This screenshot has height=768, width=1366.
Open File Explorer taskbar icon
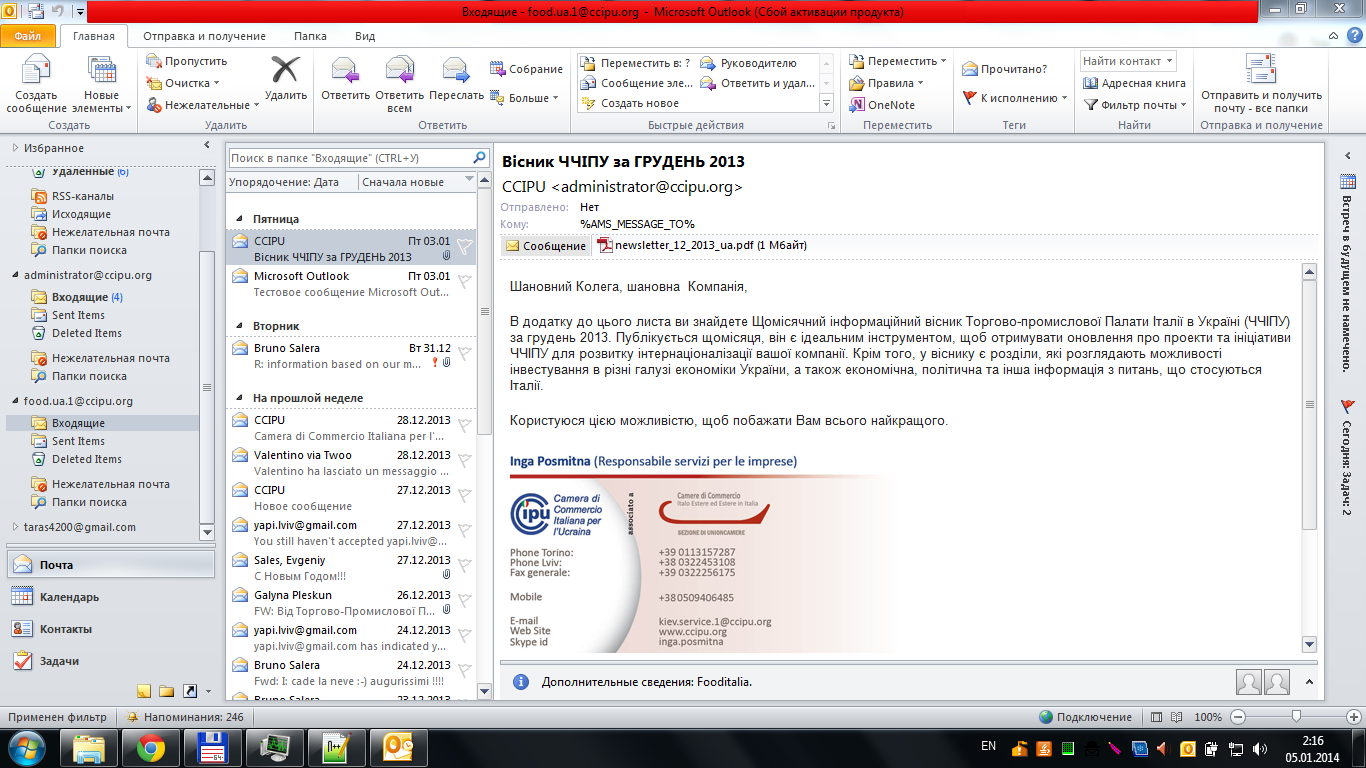(x=89, y=747)
